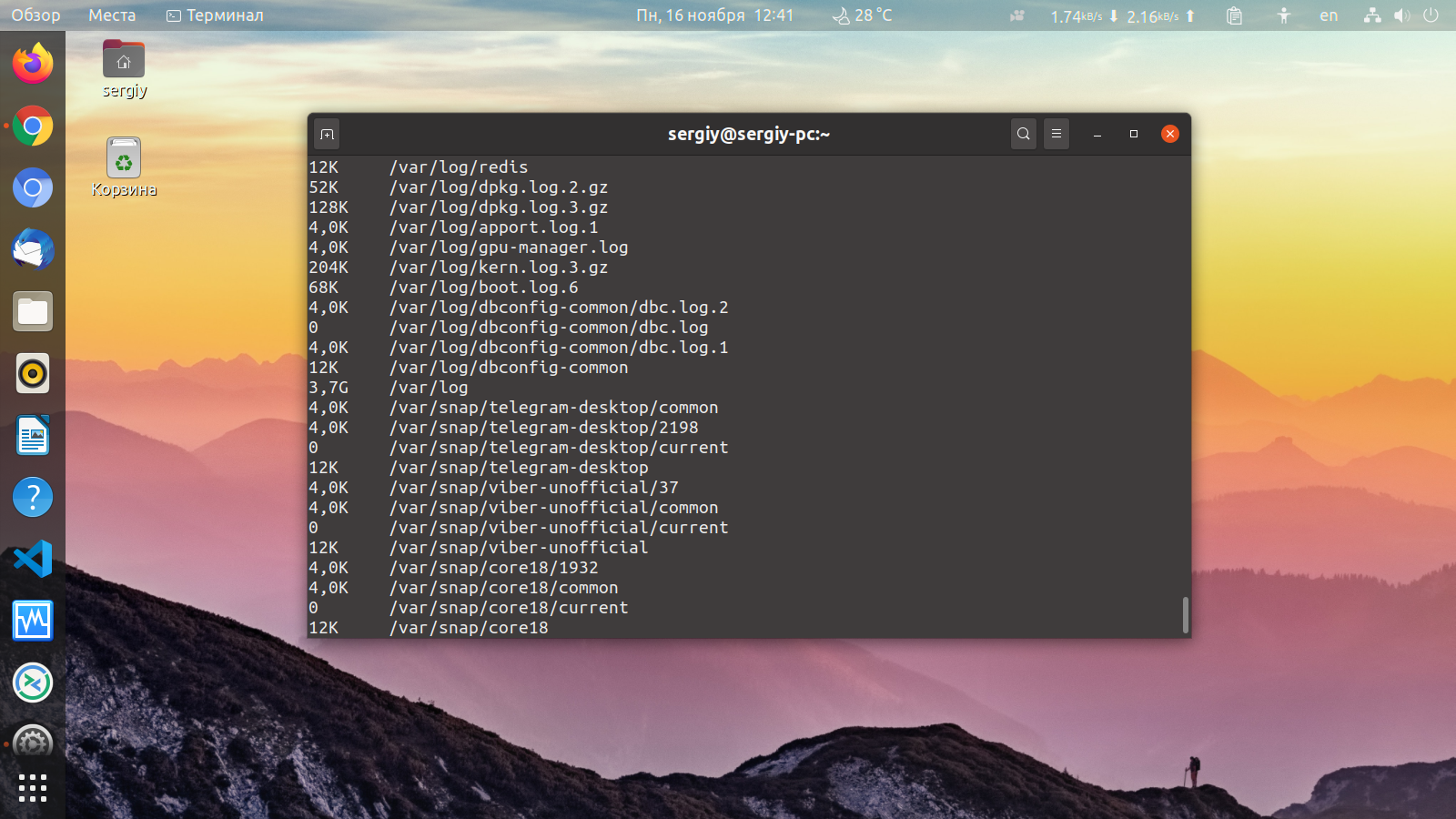Open the accessibility menu in top bar
Viewport: 1456px width, 819px height.
pos(1283,15)
